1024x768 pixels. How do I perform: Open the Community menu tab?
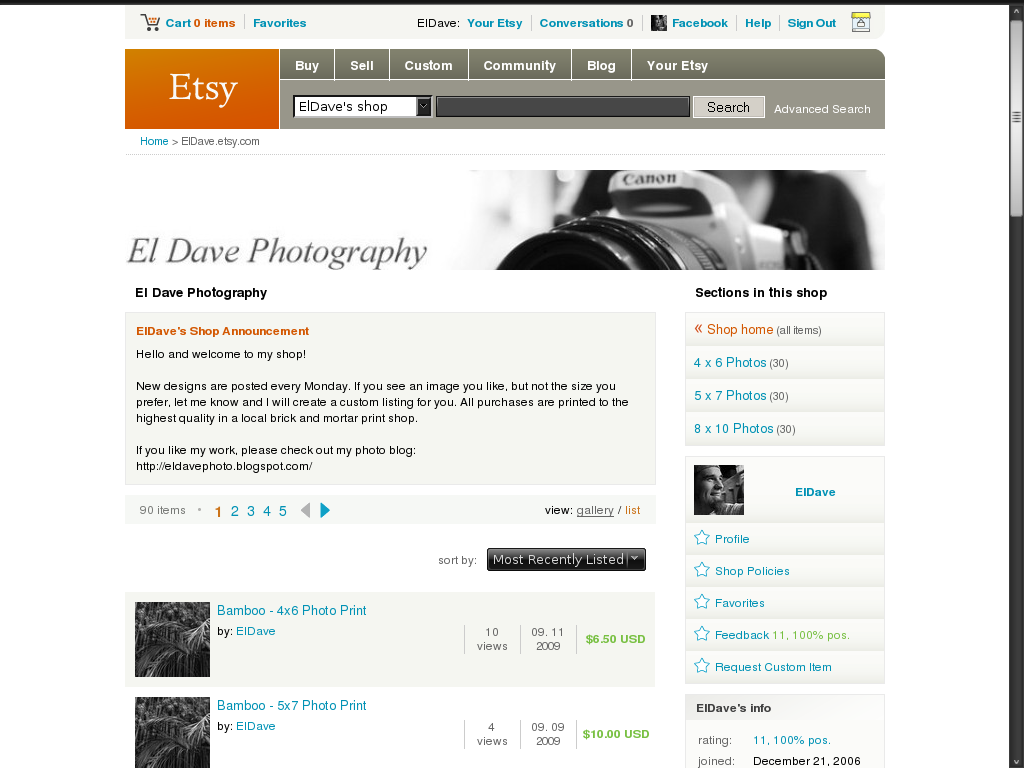pos(519,65)
